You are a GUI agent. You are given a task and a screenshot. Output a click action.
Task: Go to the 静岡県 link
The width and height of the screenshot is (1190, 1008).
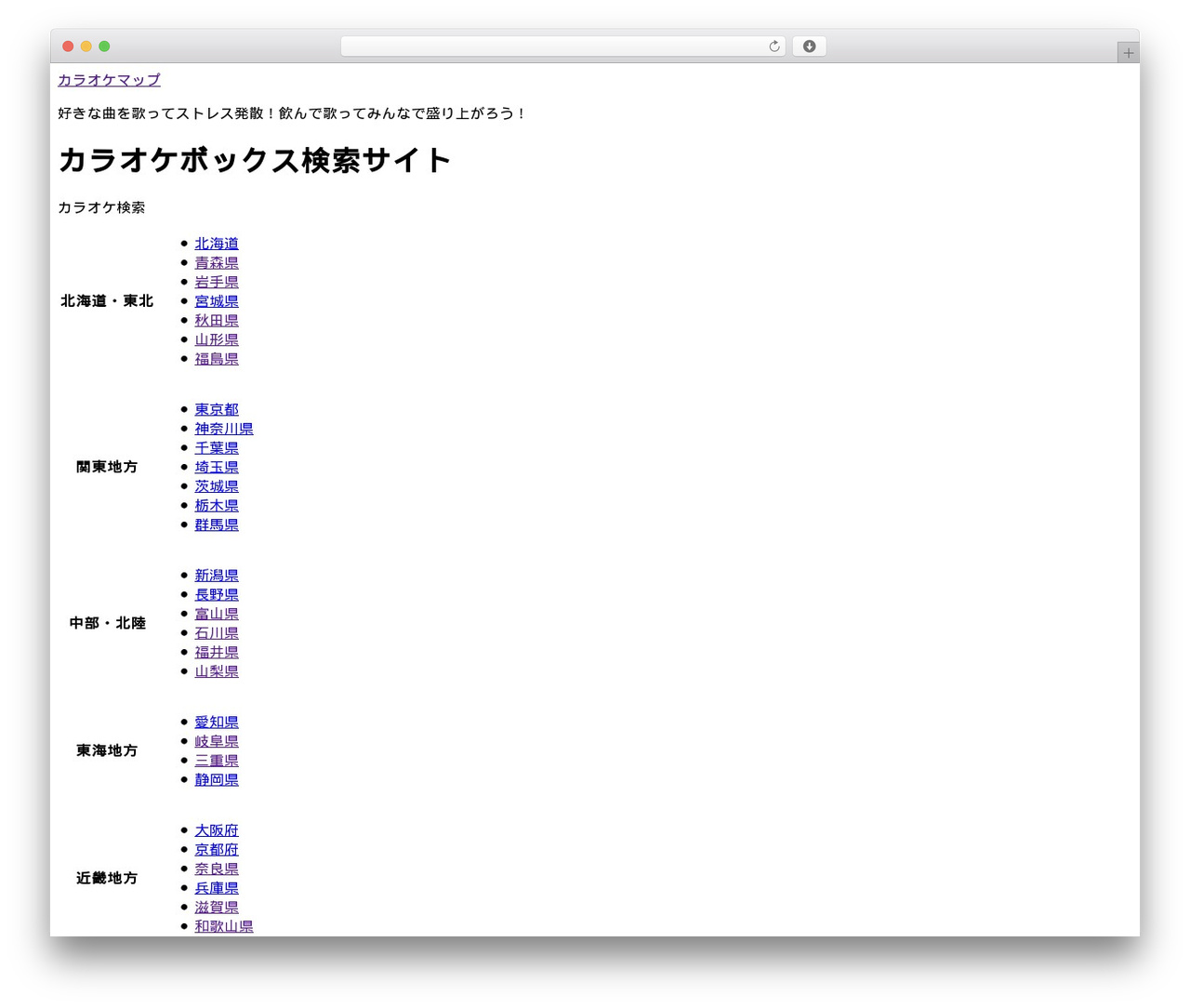pos(217,780)
